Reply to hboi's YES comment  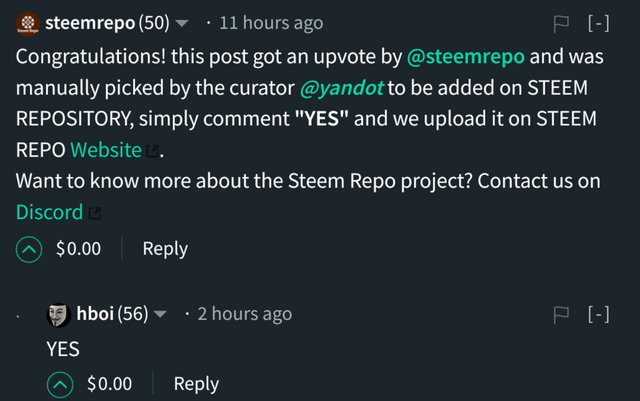196,384
